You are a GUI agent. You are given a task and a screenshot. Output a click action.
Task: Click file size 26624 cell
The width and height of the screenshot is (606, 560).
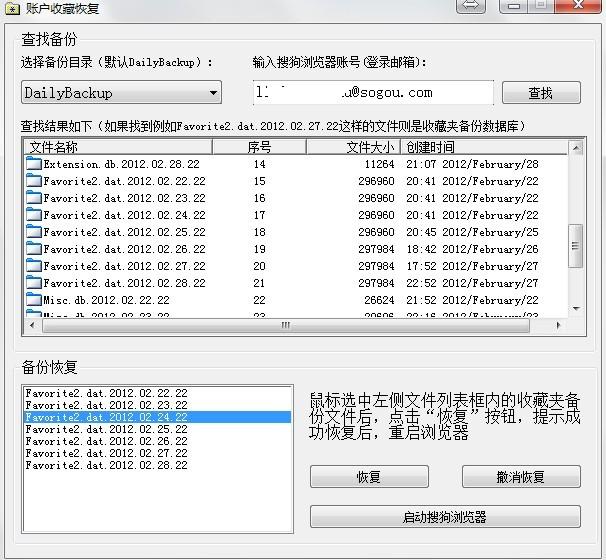pos(380,300)
